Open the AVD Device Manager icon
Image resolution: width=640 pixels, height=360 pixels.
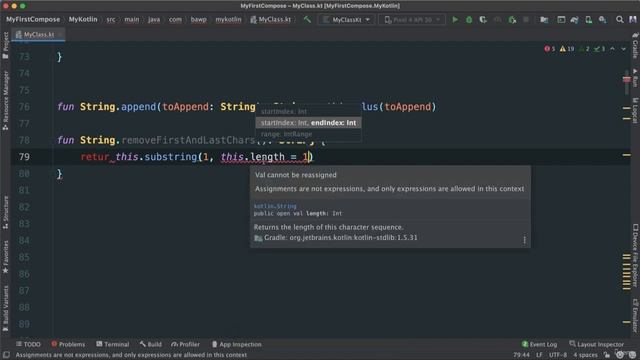coord(589,19)
